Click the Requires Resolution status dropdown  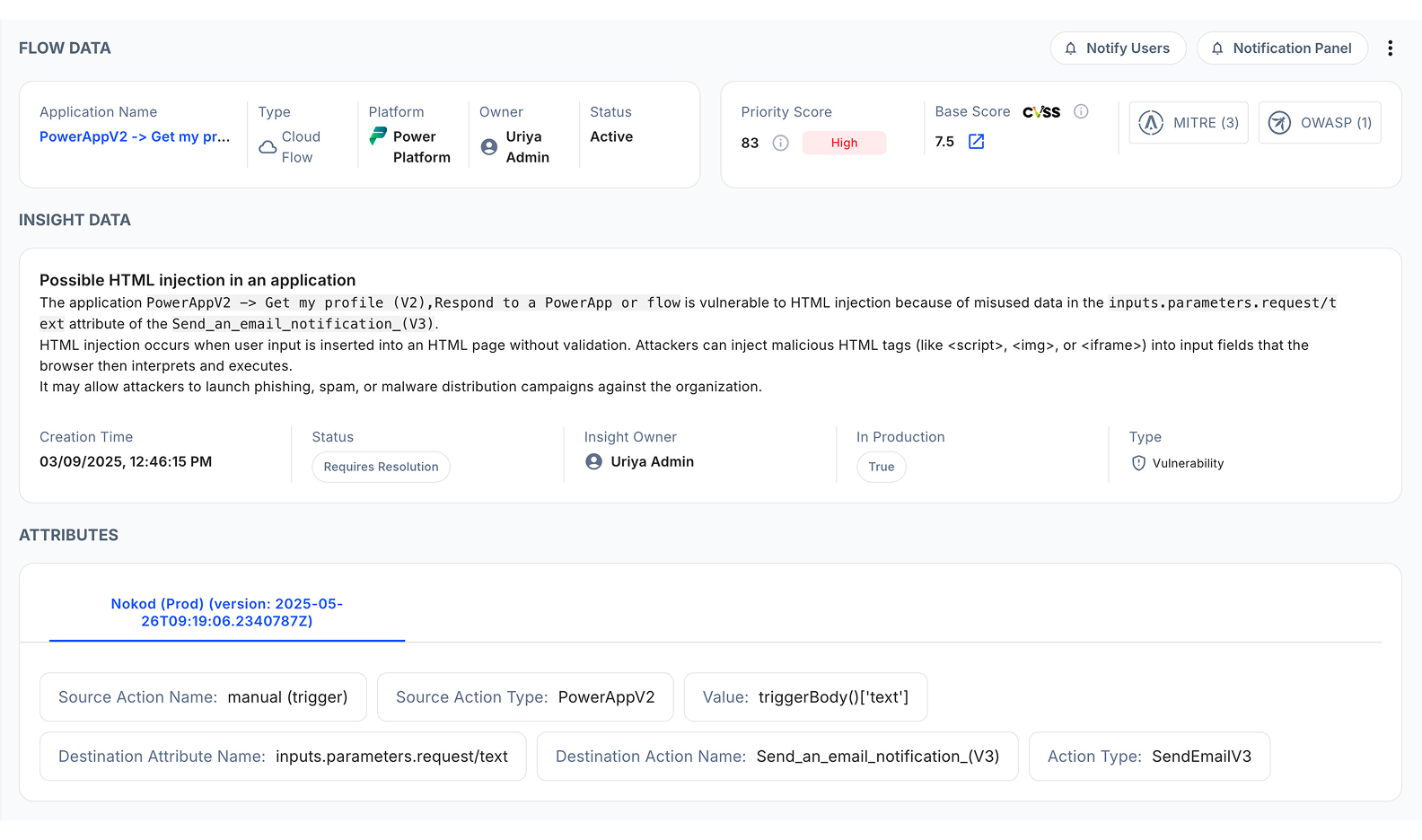(381, 467)
